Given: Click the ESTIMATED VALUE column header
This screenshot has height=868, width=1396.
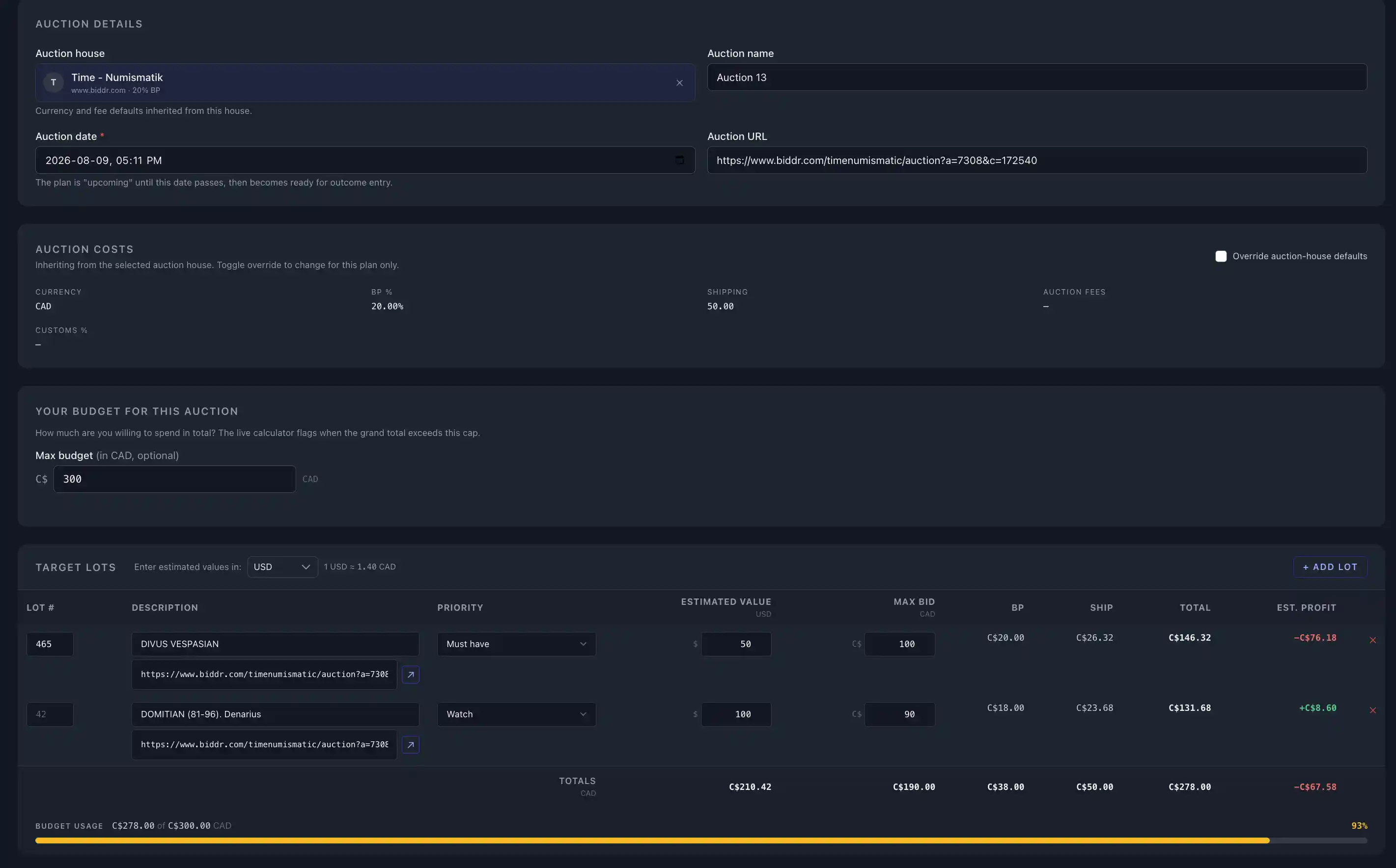Looking at the screenshot, I should [726, 601].
